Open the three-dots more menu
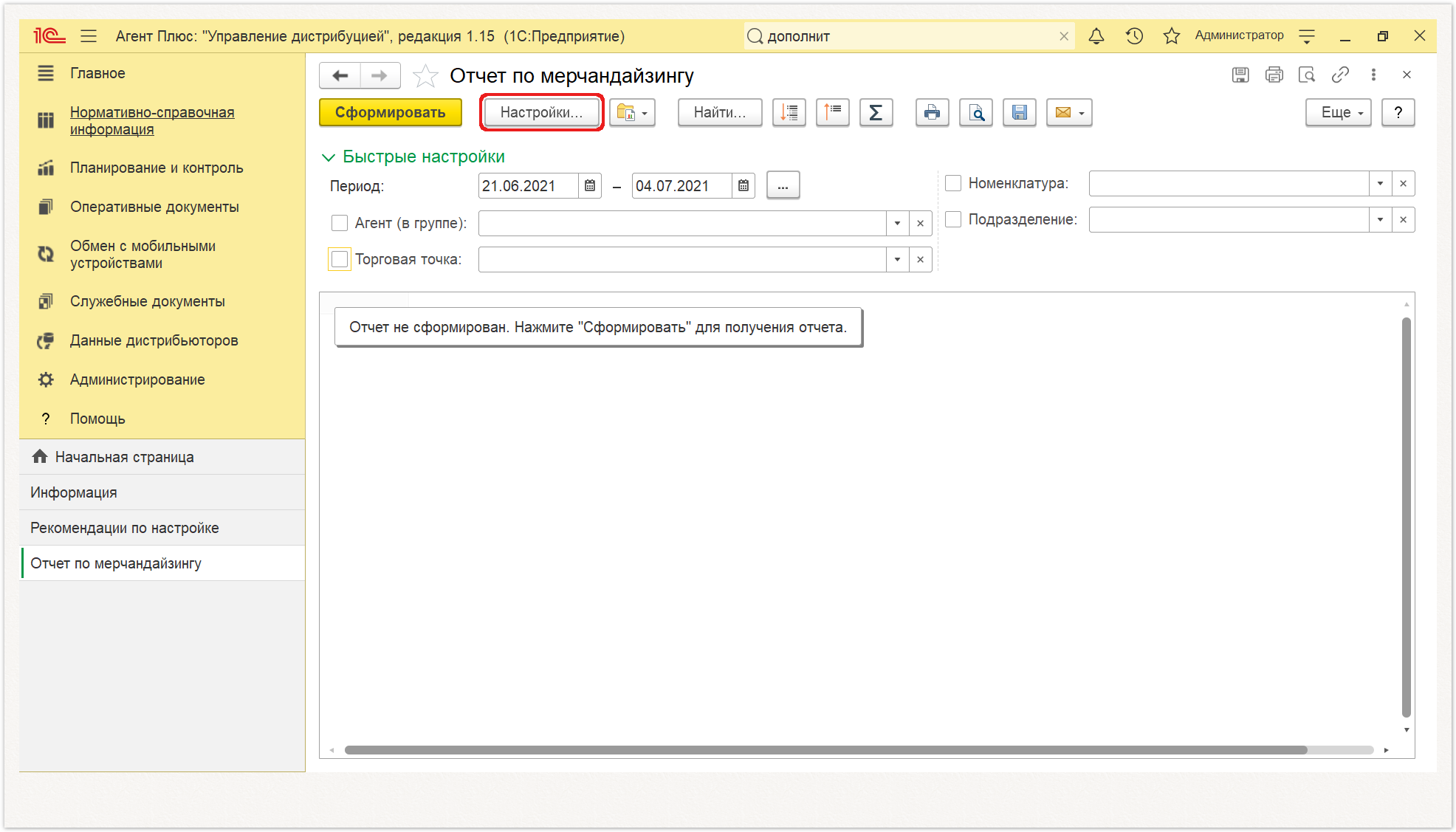Viewport: 1456px width, 832px height. (x=1373, y=75)
